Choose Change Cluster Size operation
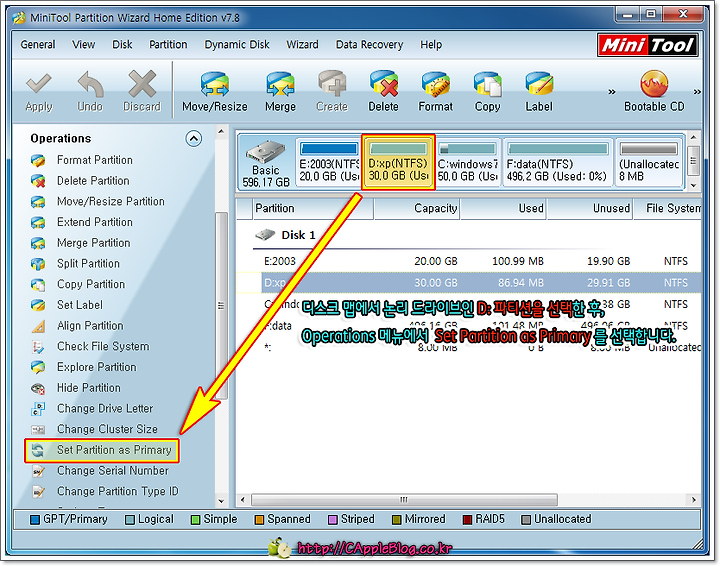 (107, 428)
